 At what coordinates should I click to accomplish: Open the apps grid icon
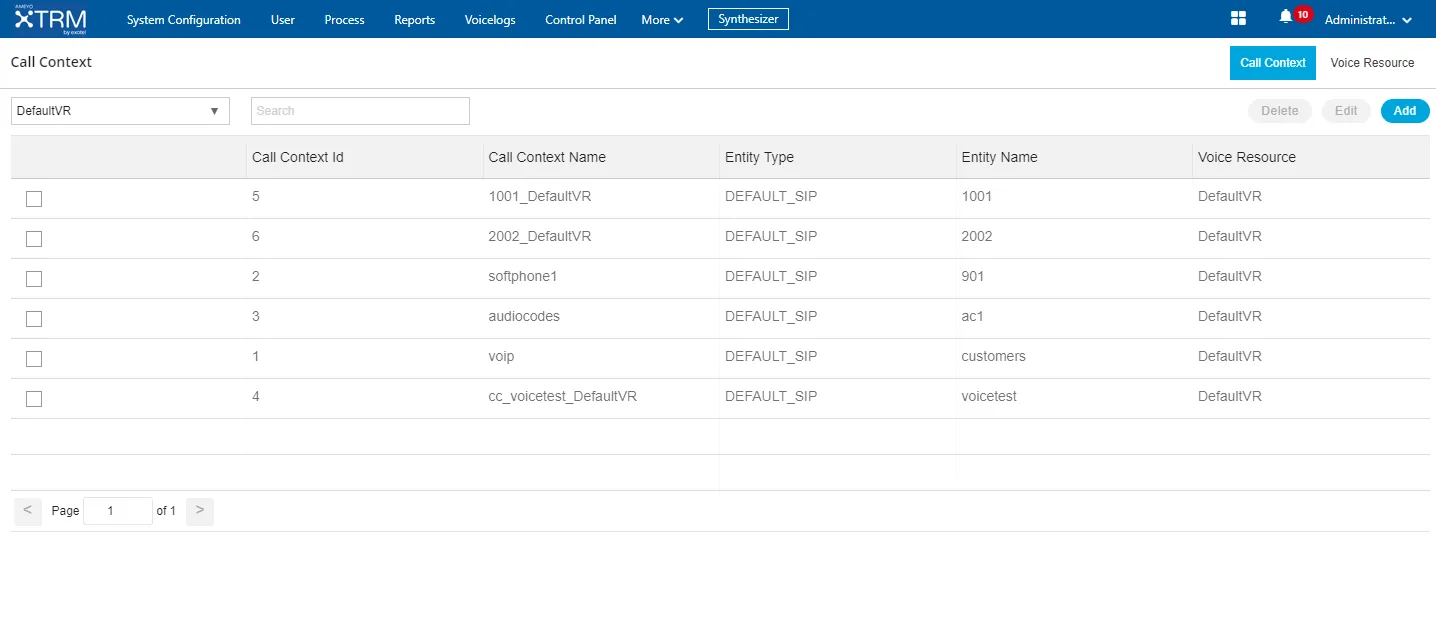pyautogui.click(x=1238, y=19)
